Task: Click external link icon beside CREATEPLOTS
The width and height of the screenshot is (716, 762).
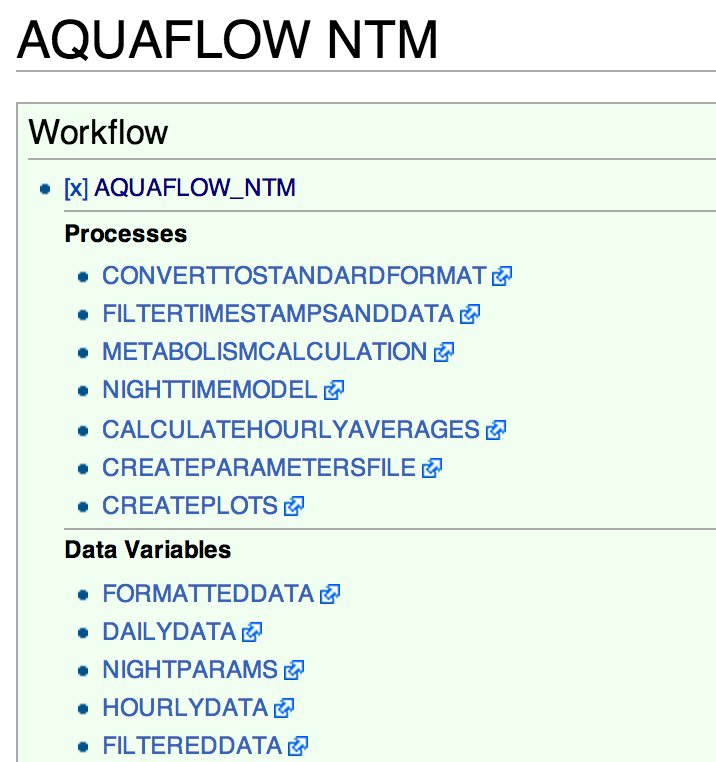Action: (293, 507)
